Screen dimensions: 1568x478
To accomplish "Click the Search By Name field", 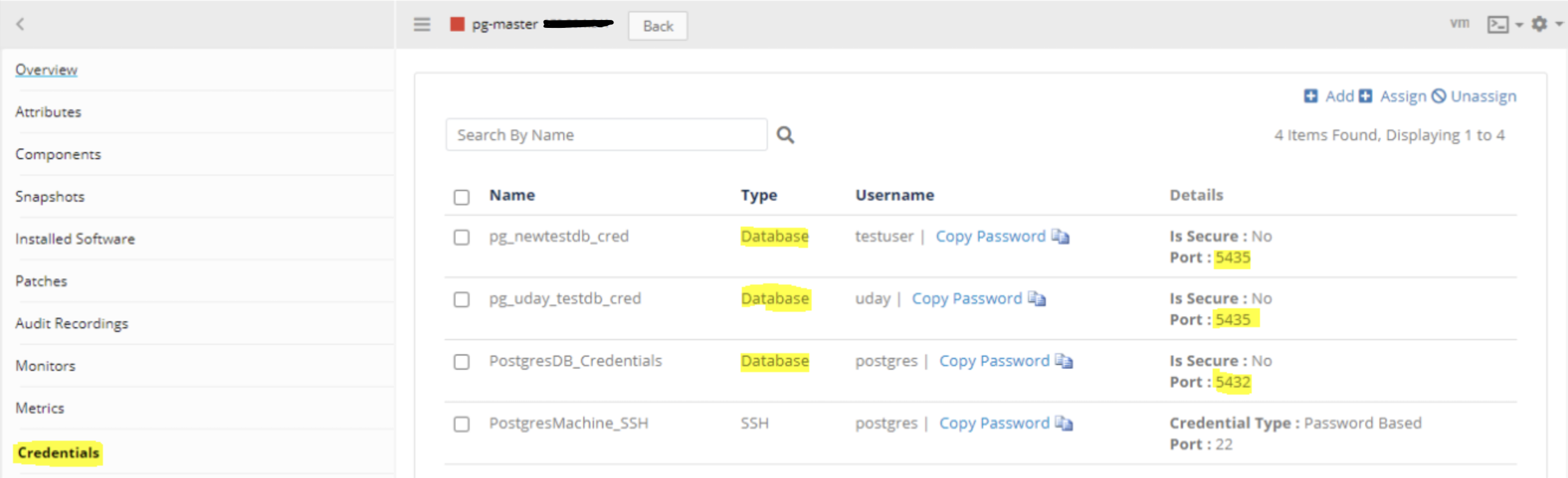I will tap(606, 135).
